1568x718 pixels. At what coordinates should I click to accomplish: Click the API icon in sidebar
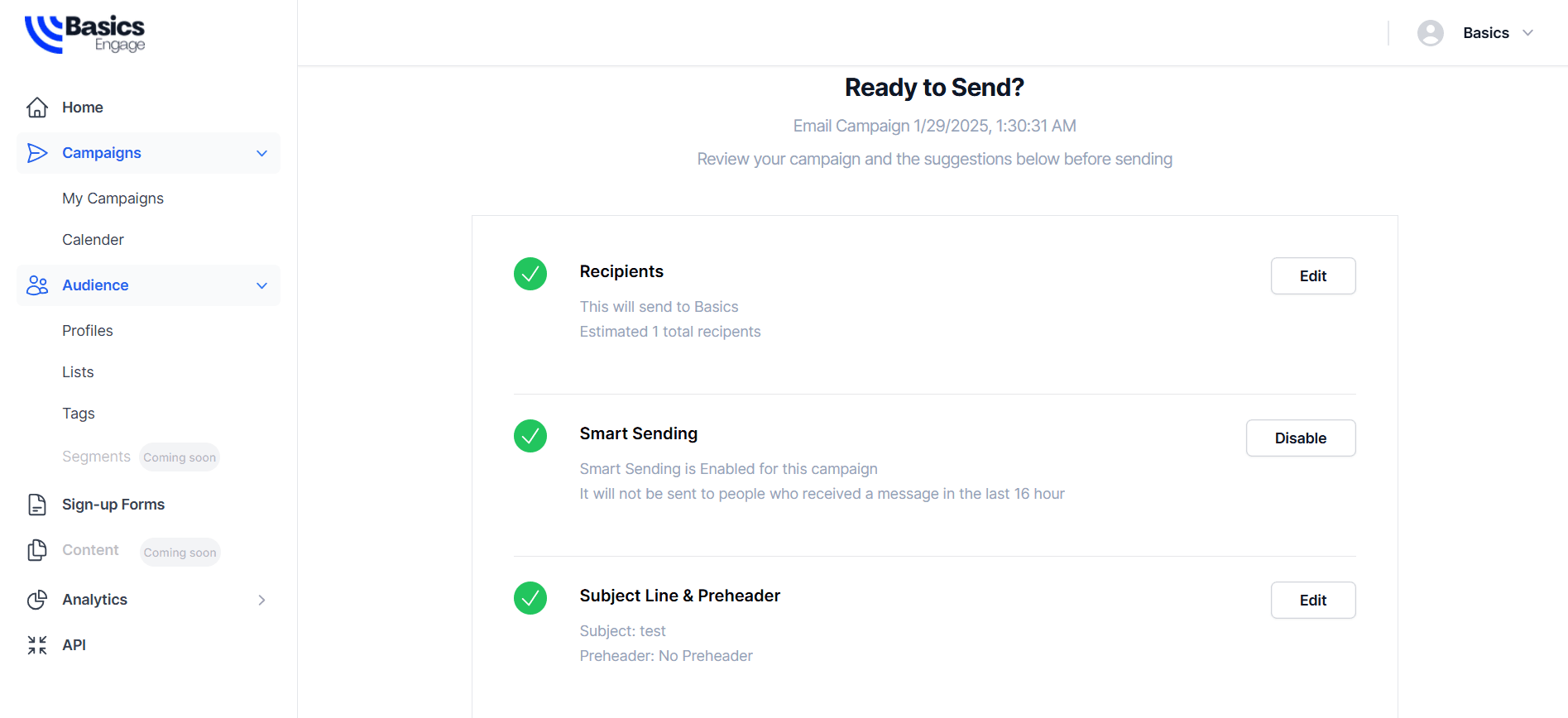37,645
